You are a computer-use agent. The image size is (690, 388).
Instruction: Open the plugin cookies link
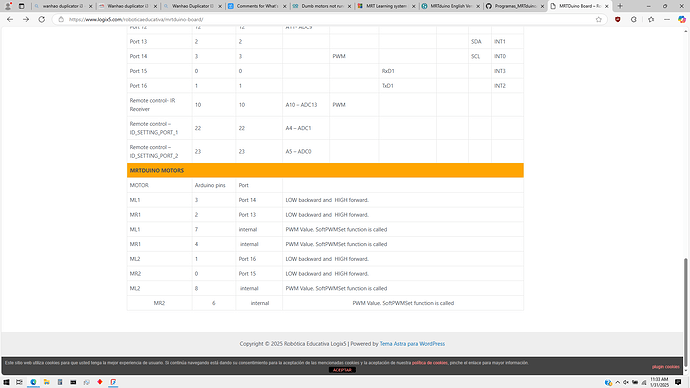665,366
